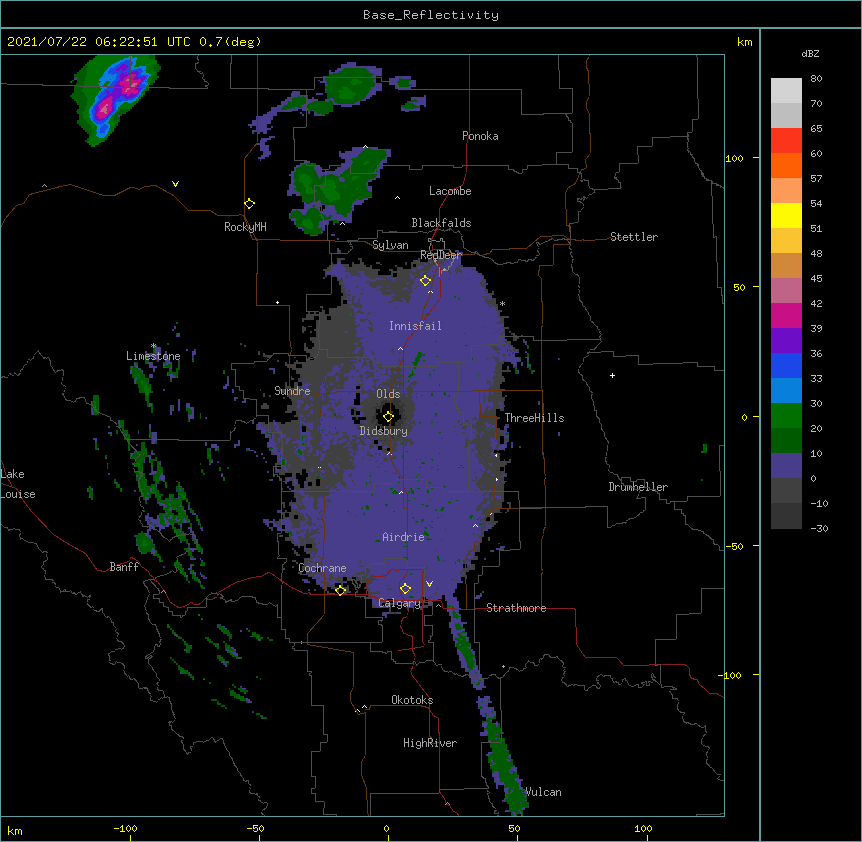The height and width of the screenshot is (842, 862).
Task: Click the yellow 54 dBZ legend swatch
Action: coord(786,215)
